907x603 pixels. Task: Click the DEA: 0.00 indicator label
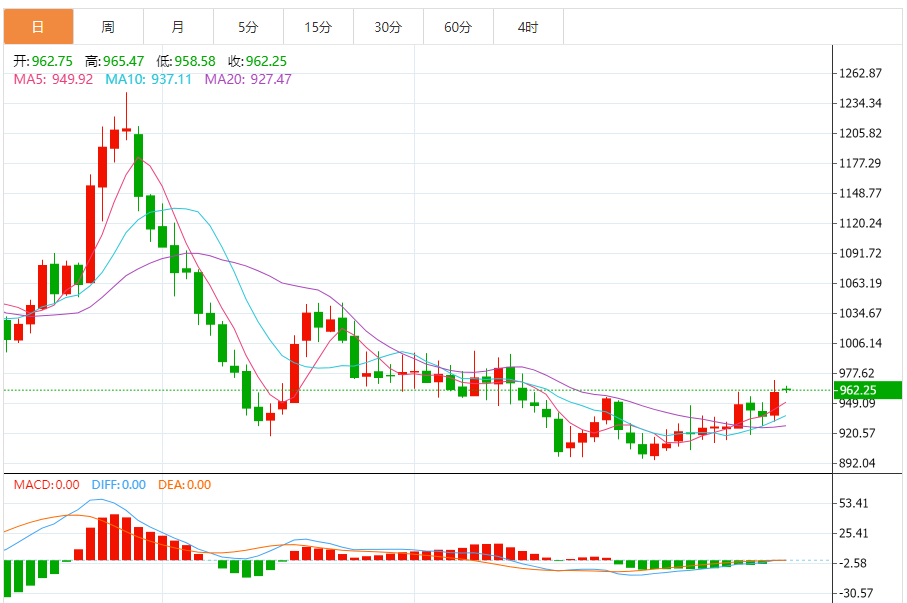click(x=185, y=485)
